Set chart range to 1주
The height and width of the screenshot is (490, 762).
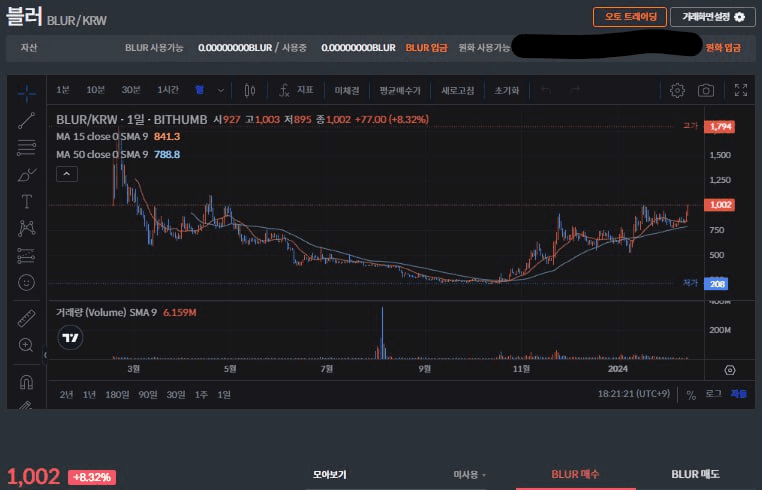[201, 395]
